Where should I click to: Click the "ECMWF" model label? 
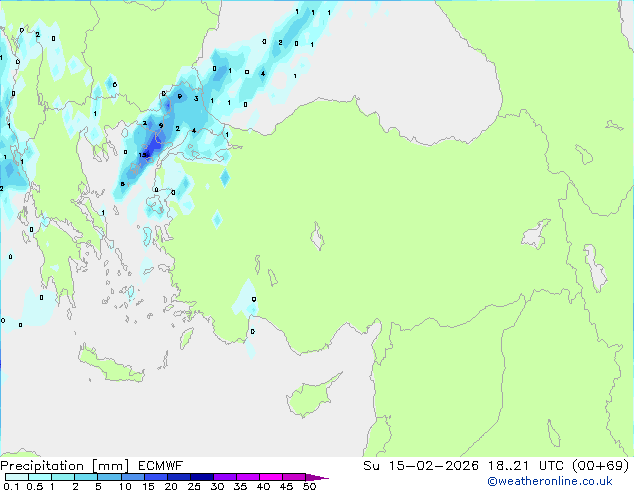(161, 466)
